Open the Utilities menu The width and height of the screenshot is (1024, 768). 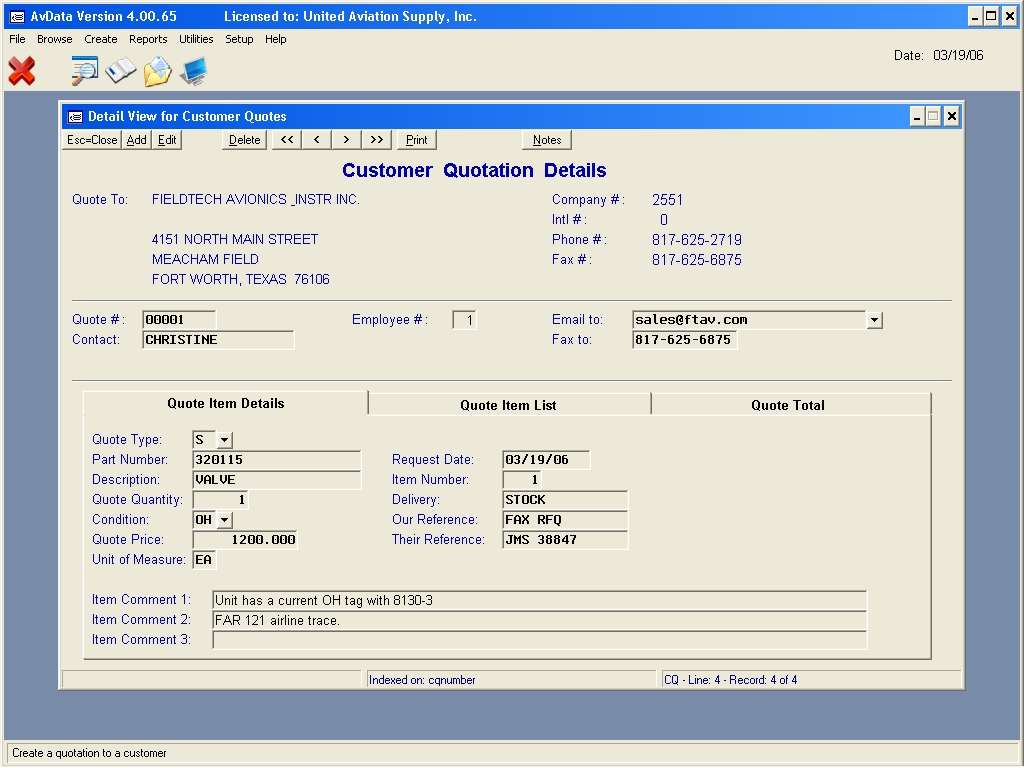point(196,39)
